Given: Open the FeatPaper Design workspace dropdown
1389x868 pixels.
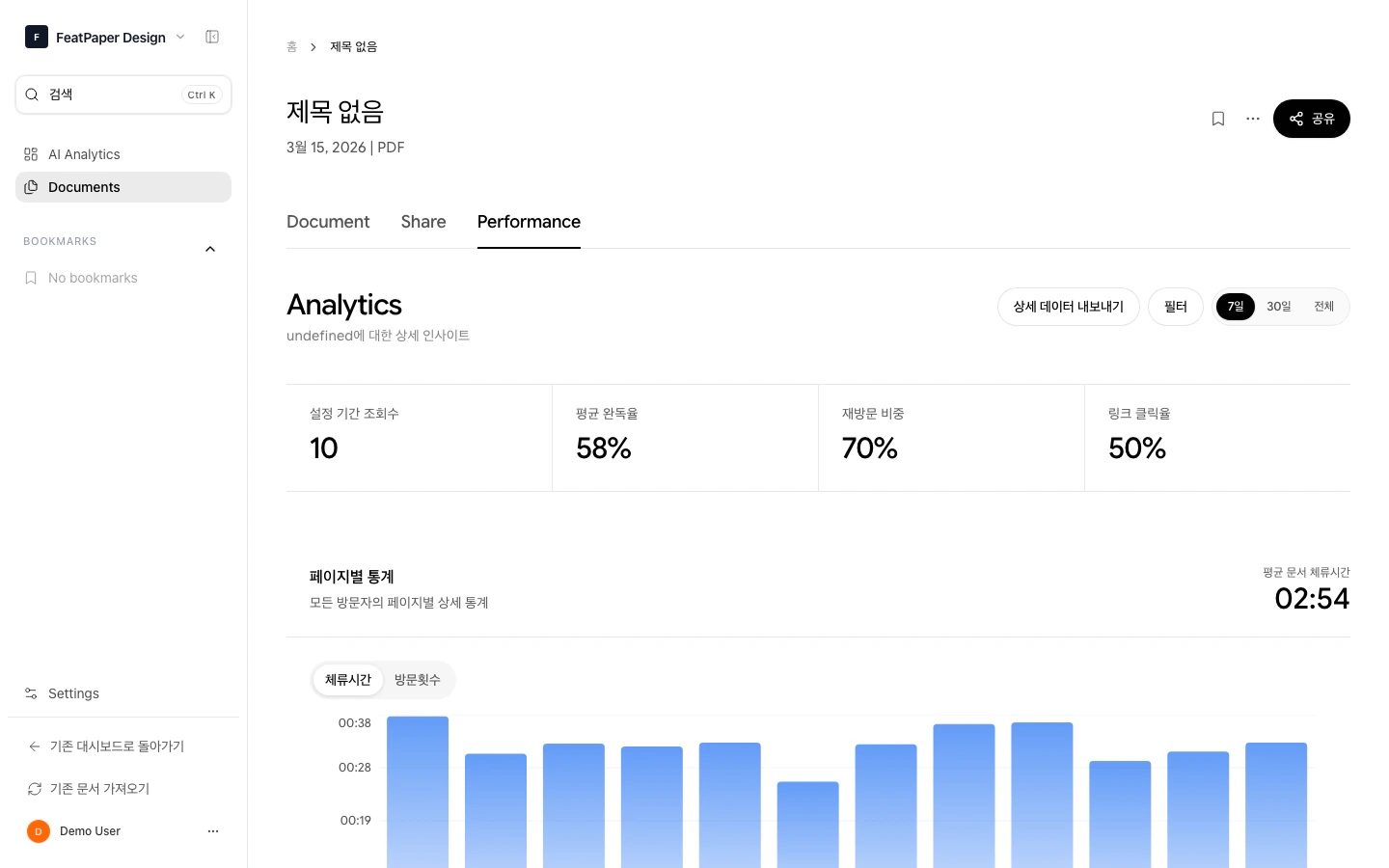Looking at the screenshot, I should click(179, 37).
